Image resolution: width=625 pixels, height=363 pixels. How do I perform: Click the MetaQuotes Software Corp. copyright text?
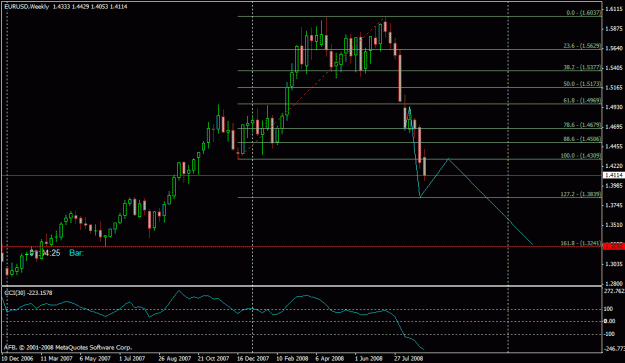point(68,348)
